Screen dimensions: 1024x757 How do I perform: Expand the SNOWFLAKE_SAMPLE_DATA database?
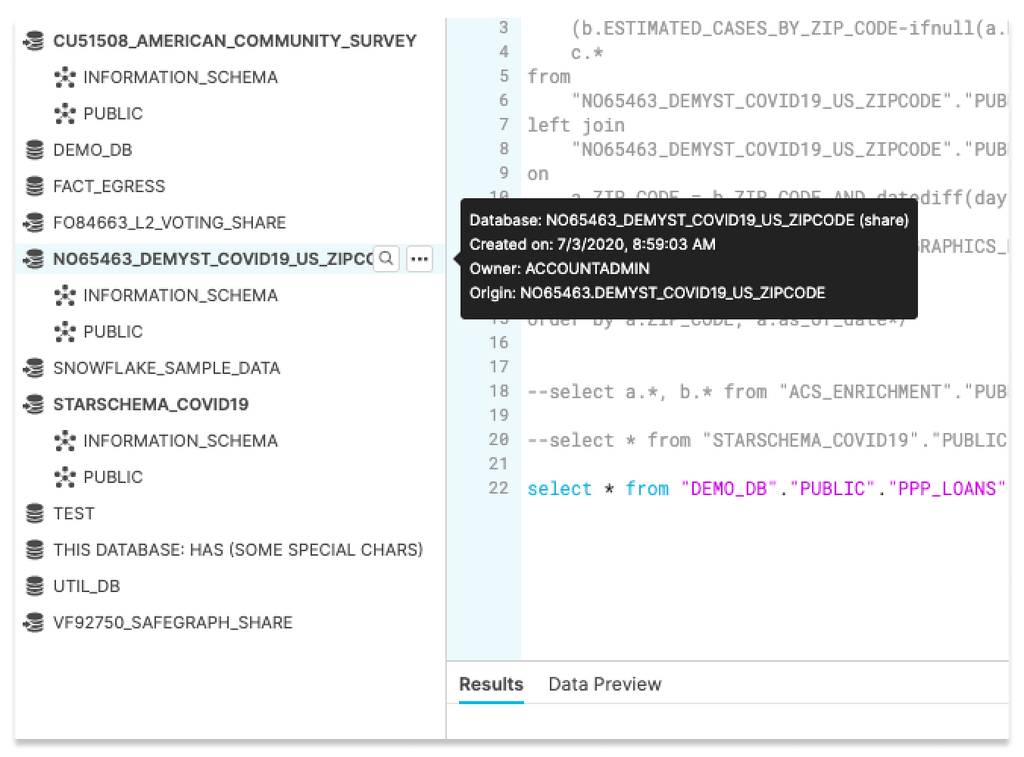point(167,368)
